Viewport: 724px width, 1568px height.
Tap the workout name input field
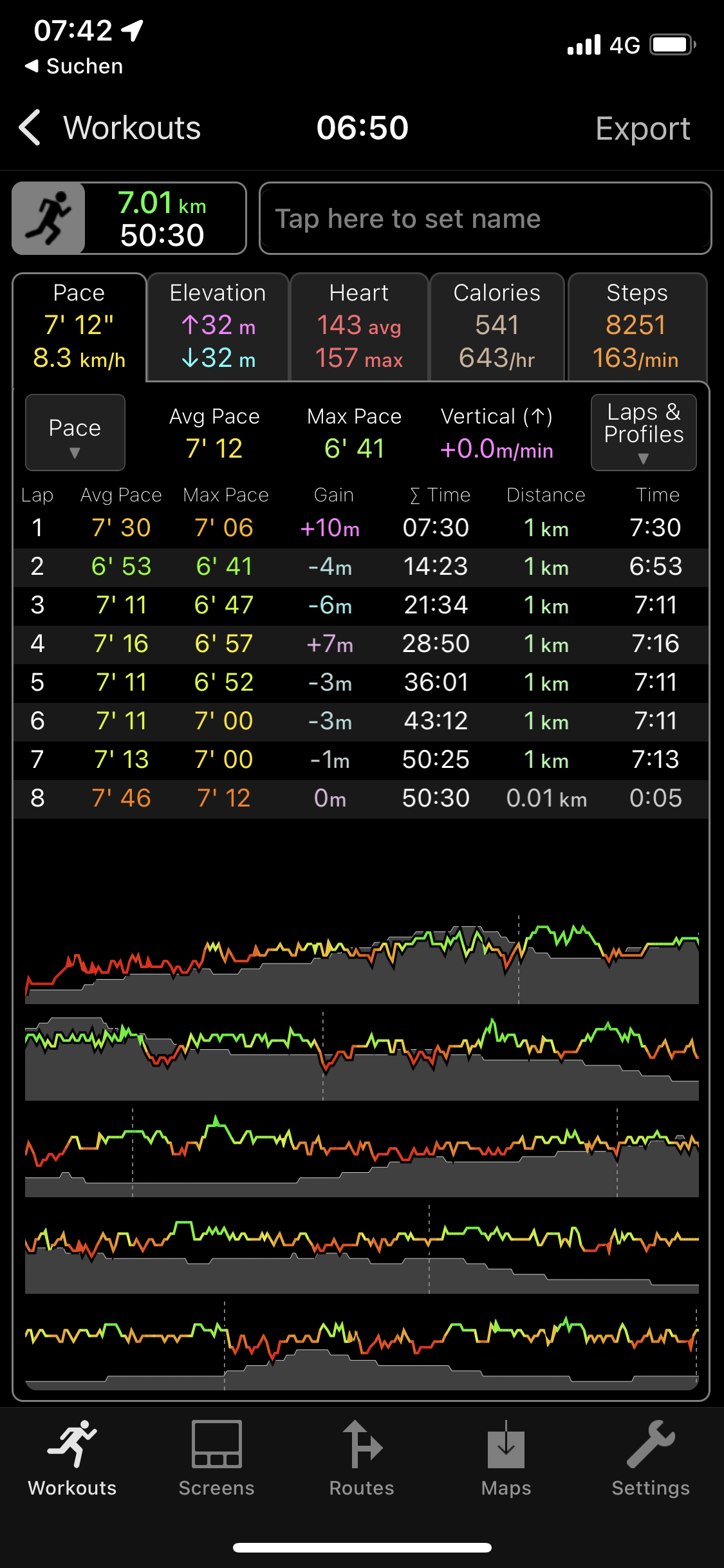click(x=485, y=218)
